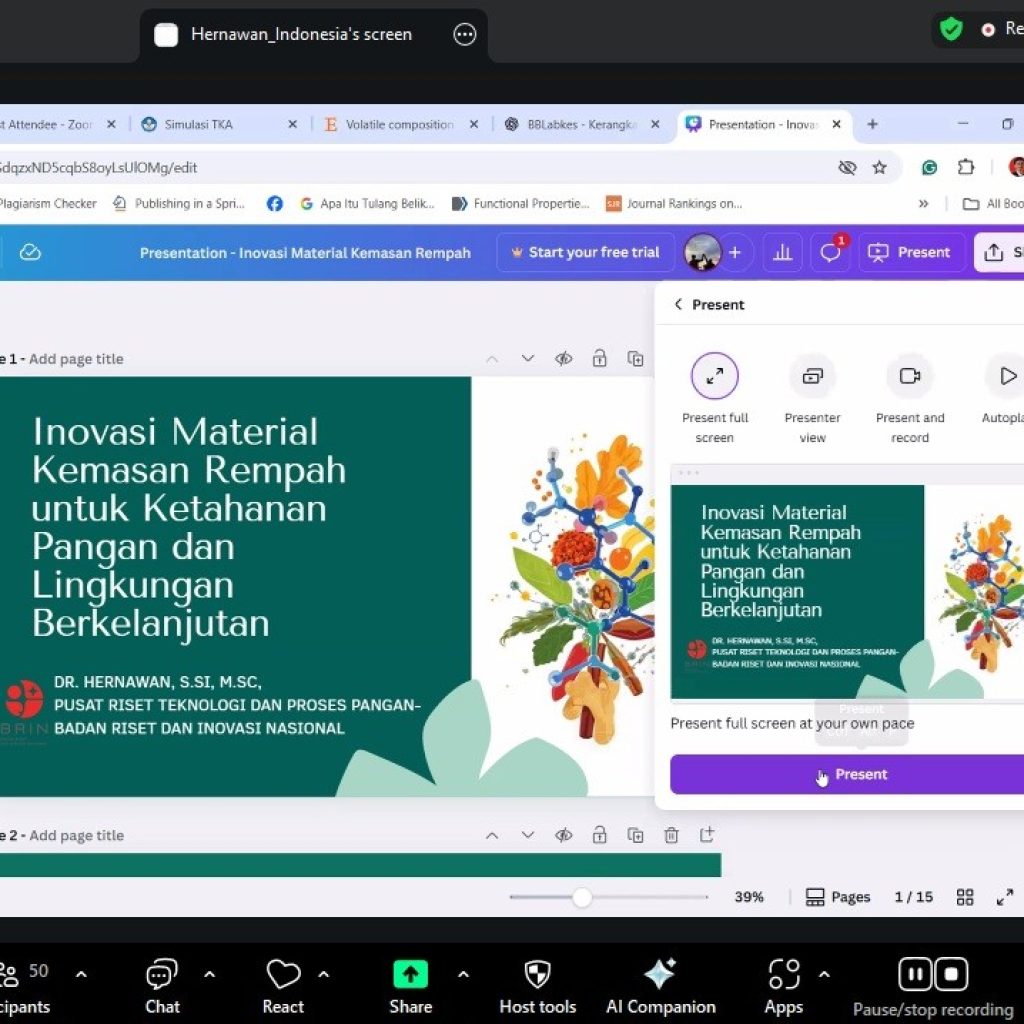
Task: Choose the Present and record option
Action: click(909, 377)
